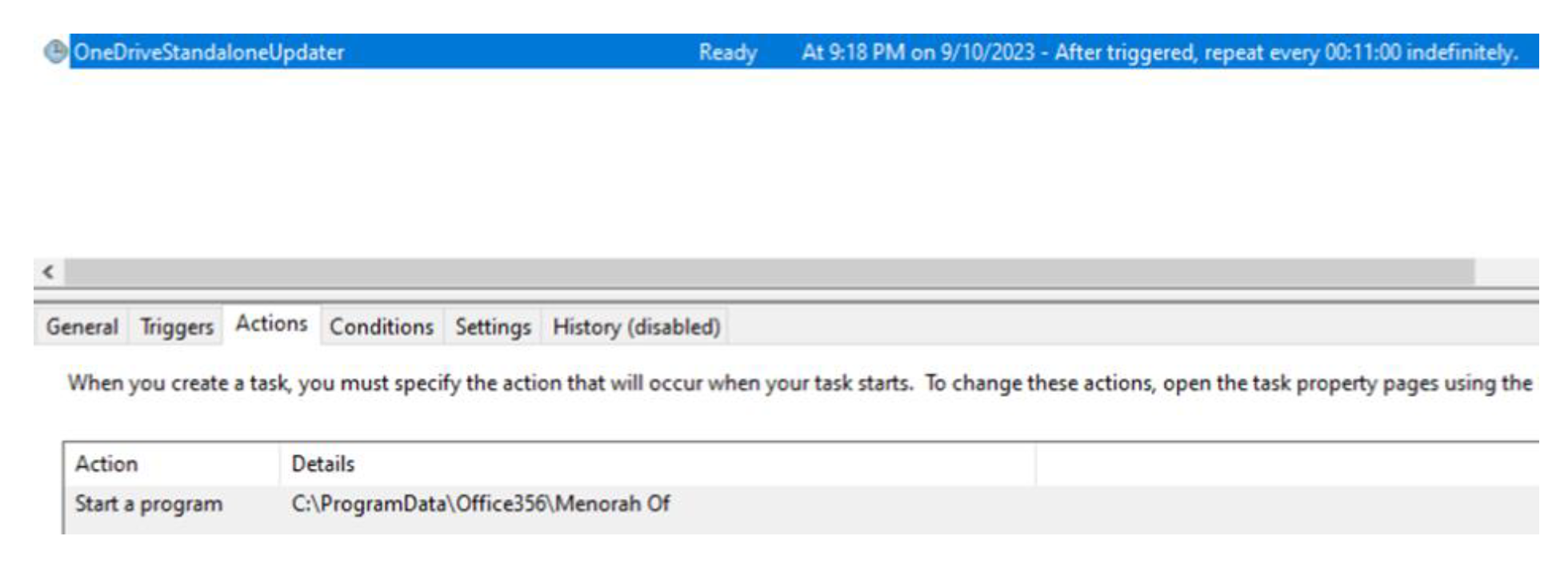Viewport: 1568px width, 568px height.
Task: Select the Actions tab
Action: [271, 324]
